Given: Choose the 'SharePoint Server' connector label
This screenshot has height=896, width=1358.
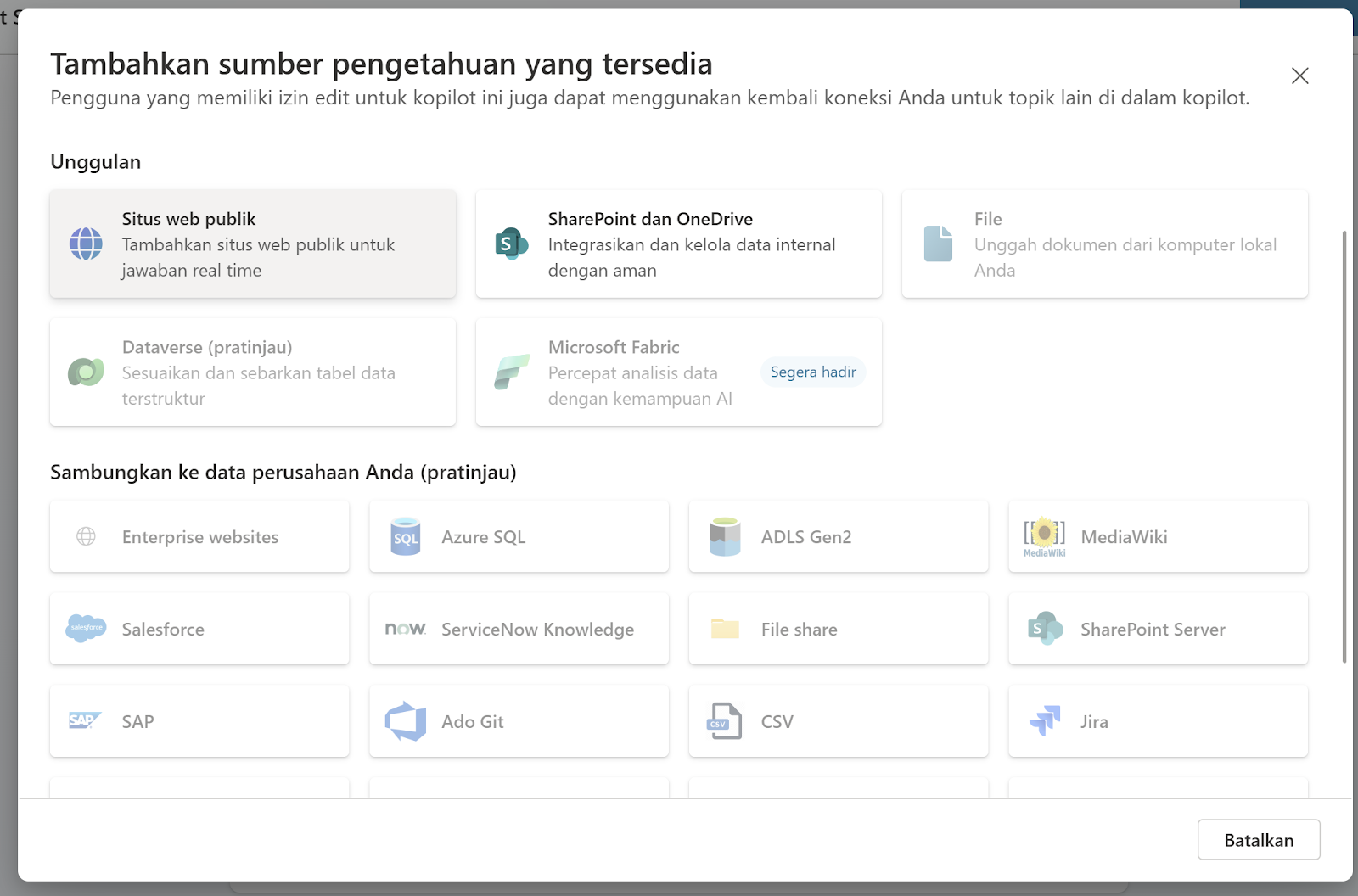Looking at the screenshot, I should tap(1153, 630).
